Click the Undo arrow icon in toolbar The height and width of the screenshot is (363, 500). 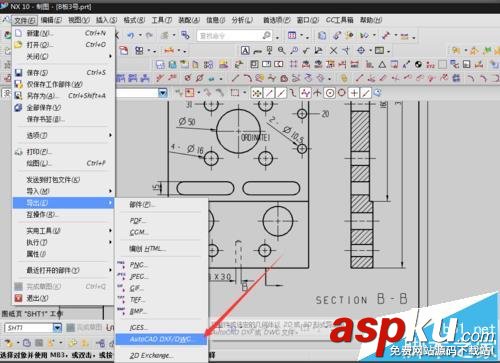coord(131,35)
